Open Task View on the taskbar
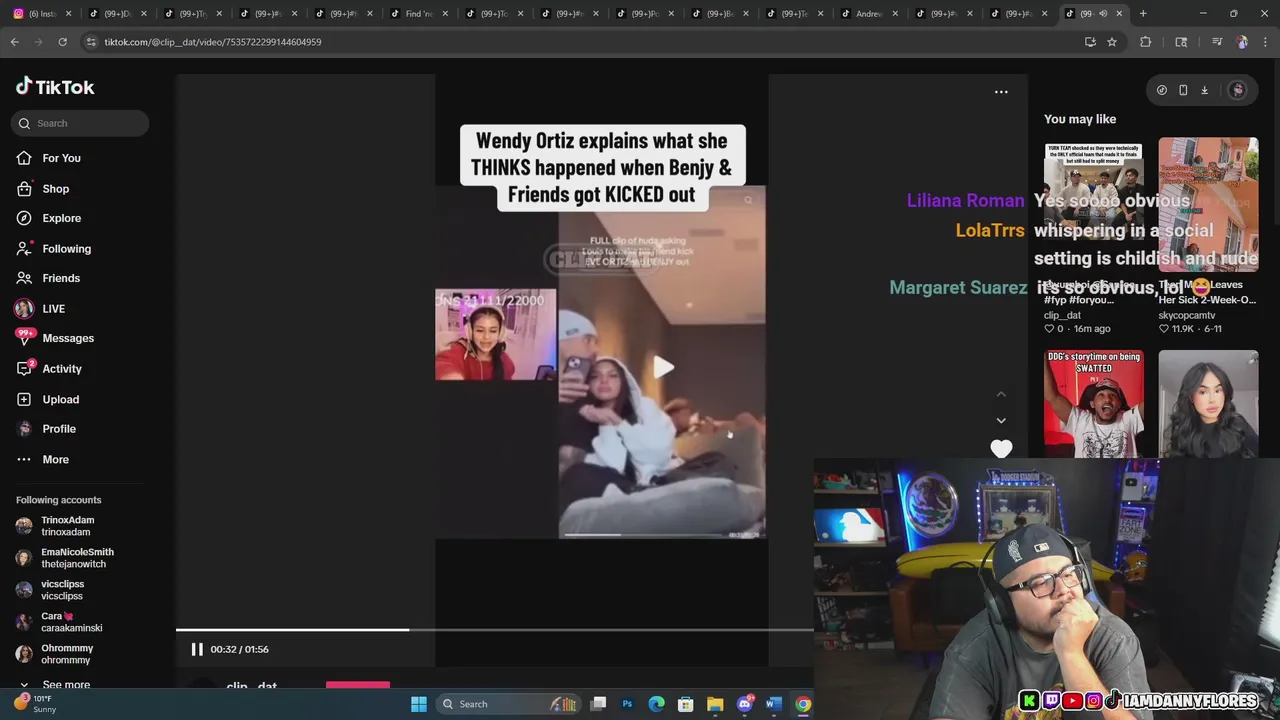 [x=598, y=704]
